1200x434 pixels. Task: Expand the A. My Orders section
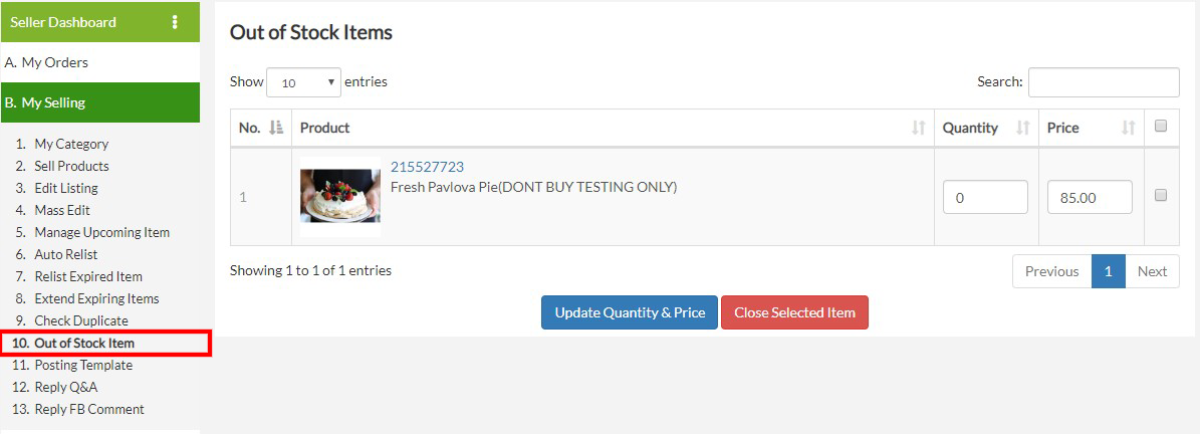100,62
